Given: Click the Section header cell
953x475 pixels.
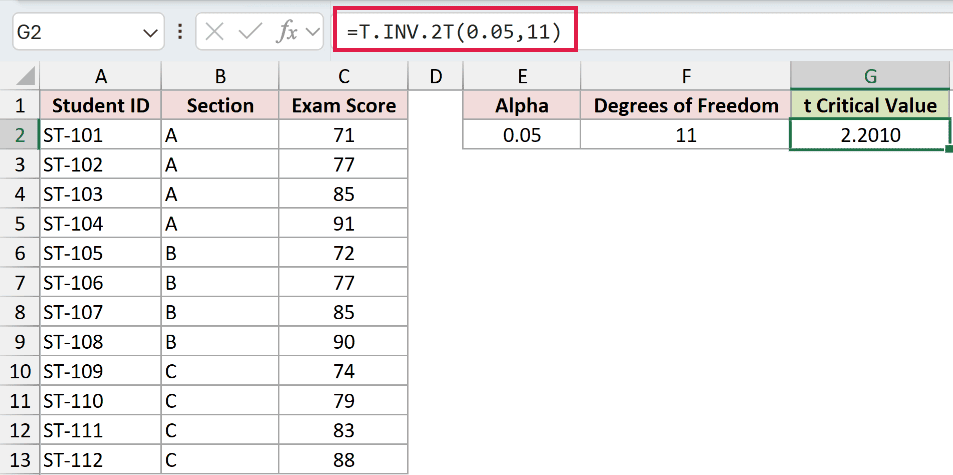Looking at the screenshot, I should [220, 106].
